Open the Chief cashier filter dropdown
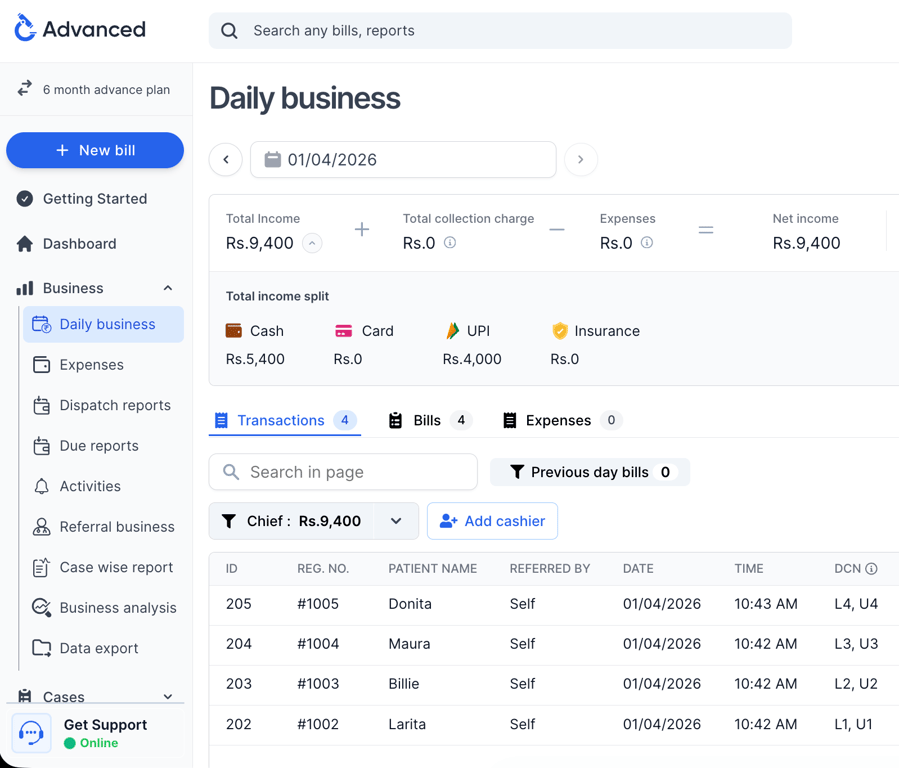Image resolution: width=899 pixels, height=768 pixels. [x=396, y=521]
